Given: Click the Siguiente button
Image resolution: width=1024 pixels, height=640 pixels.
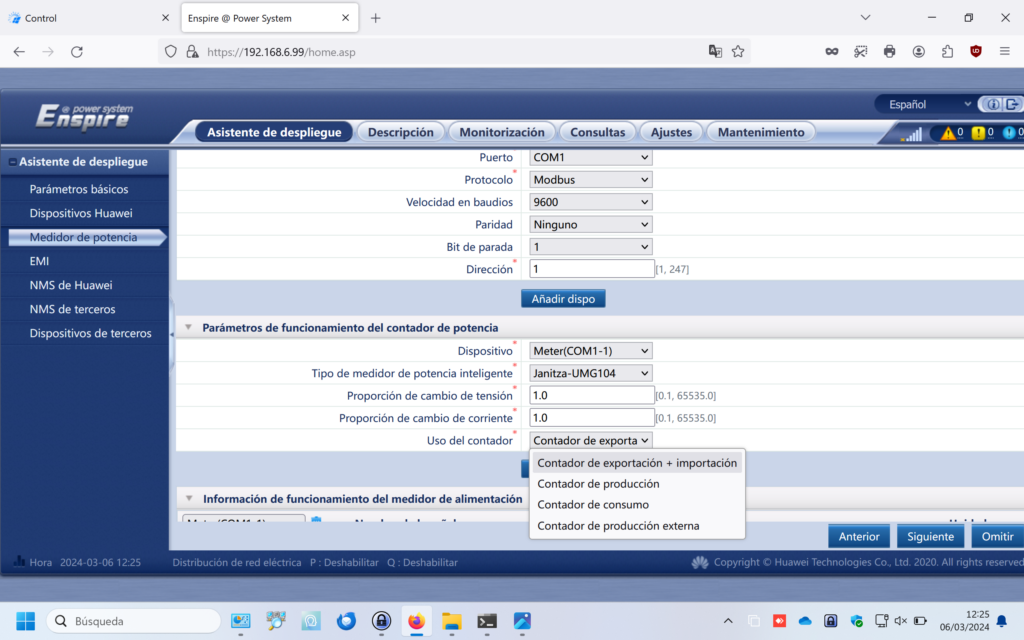Looking at the screenshot, I should tap(930, 537).
